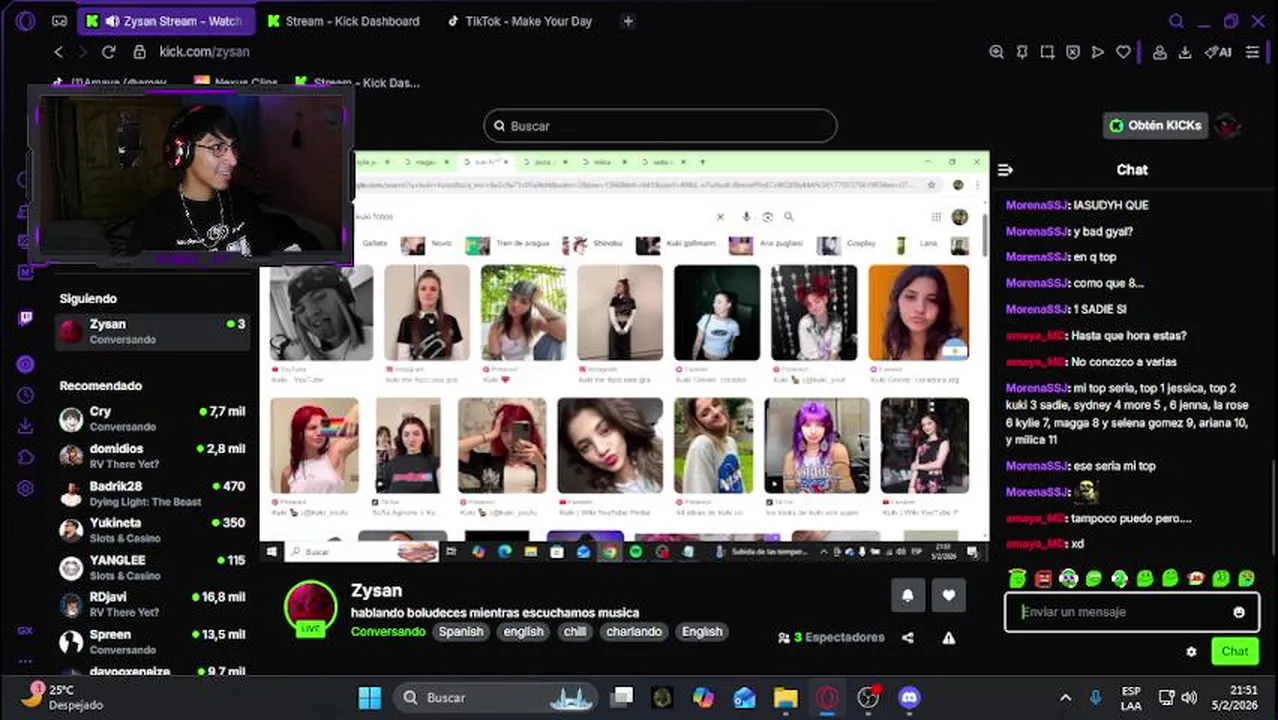This screenshot has width=1278, height=720.
Task: Open Windows Start button on taskbar
Action: [x=369, y=698]
